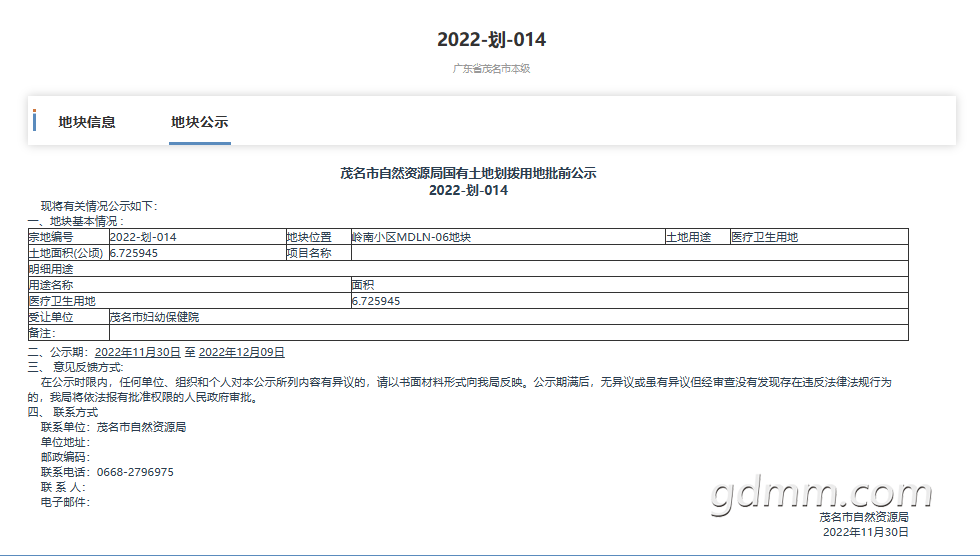Viewport: 980px width, 556px height.
Task: Click the 土地用途 label cell
Action: [698, 237]
